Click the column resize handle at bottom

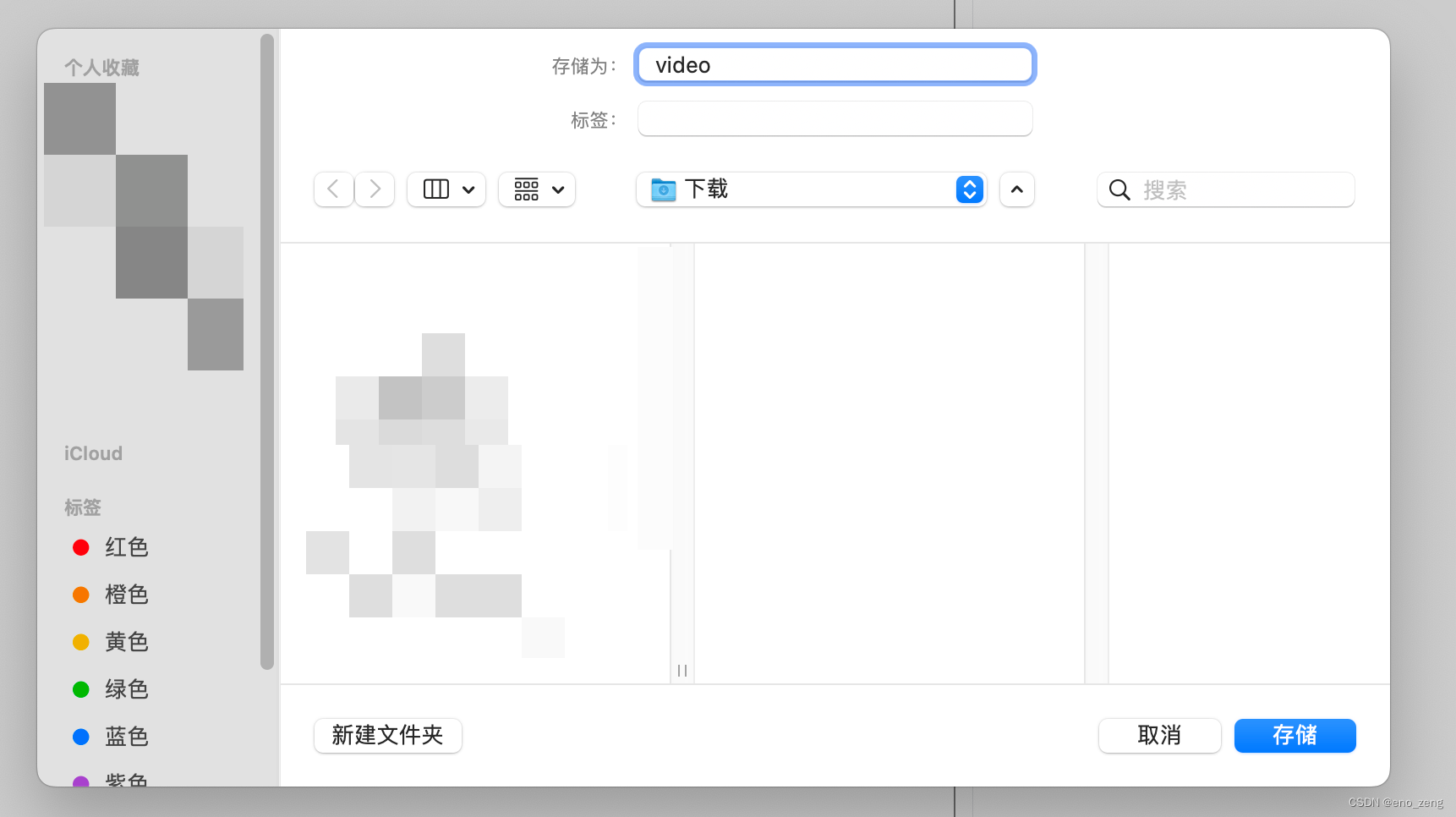pos(682,671)
